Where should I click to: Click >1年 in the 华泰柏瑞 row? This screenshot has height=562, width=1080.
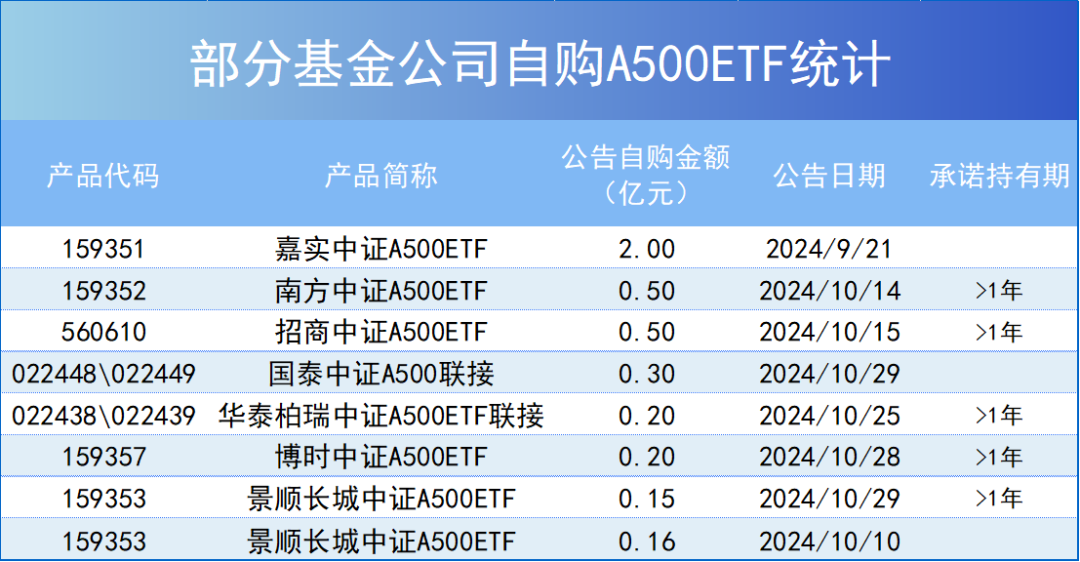(x=999, y=415)
